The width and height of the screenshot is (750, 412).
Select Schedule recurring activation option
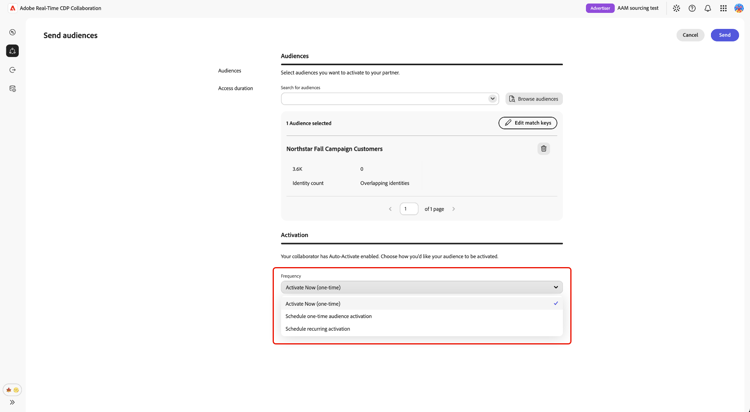click(421, 329)
